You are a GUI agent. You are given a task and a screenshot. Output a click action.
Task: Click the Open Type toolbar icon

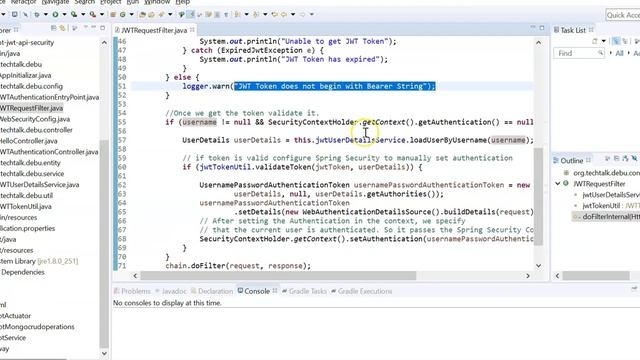142,14
